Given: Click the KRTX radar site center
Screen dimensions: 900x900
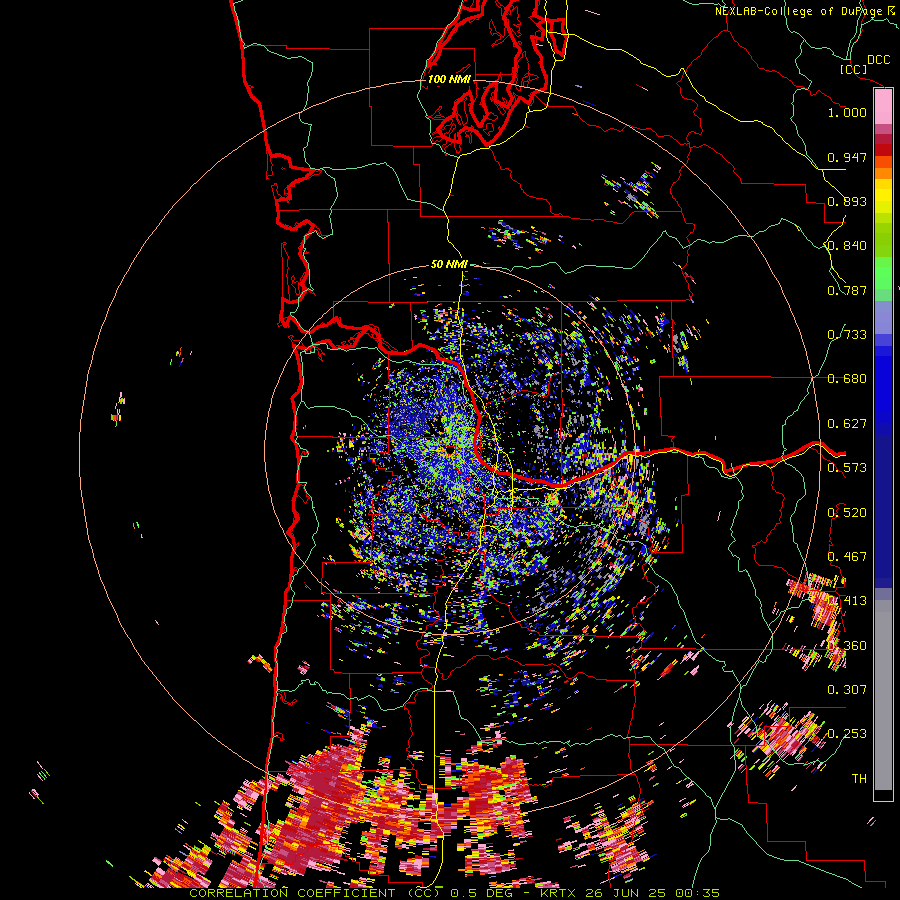Looking at the screenshot, I should coord(450,451).
